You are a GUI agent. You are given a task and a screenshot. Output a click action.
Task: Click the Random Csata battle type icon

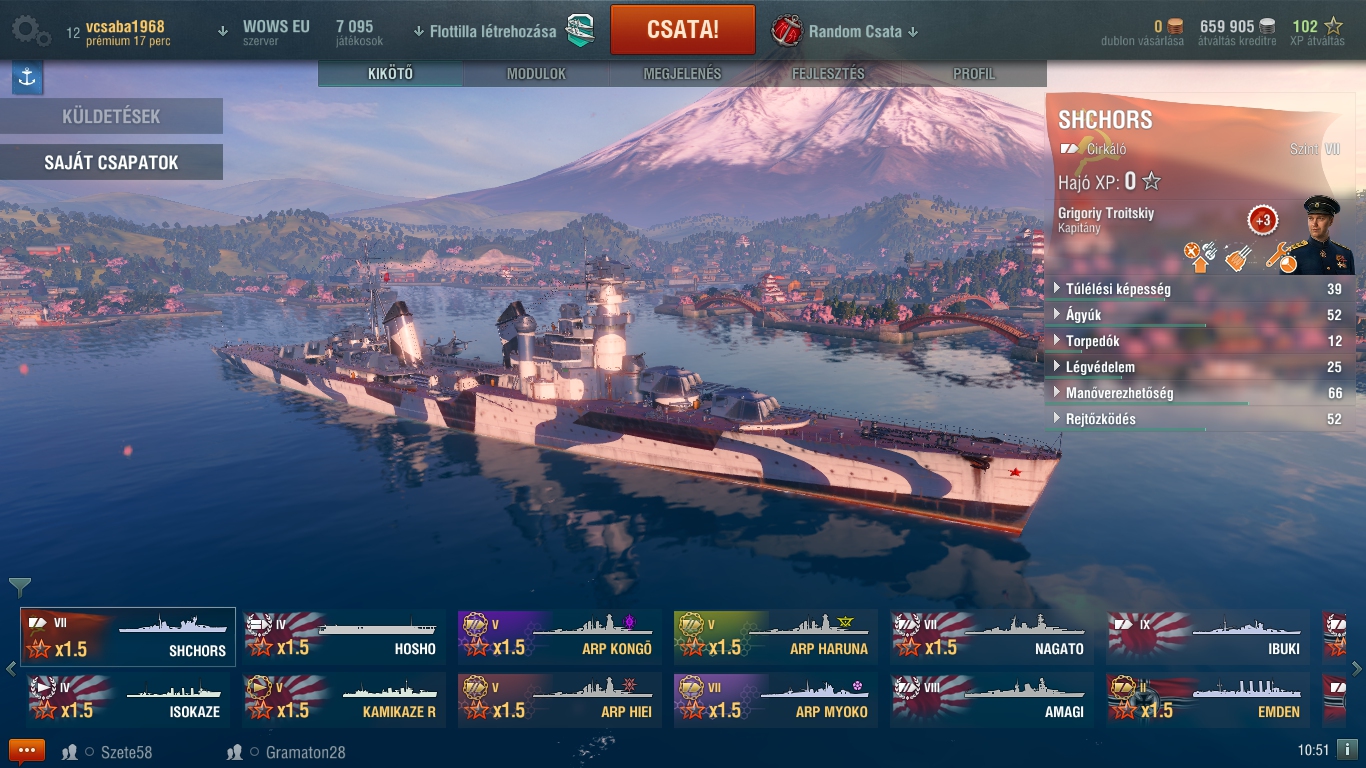(787, 30)
